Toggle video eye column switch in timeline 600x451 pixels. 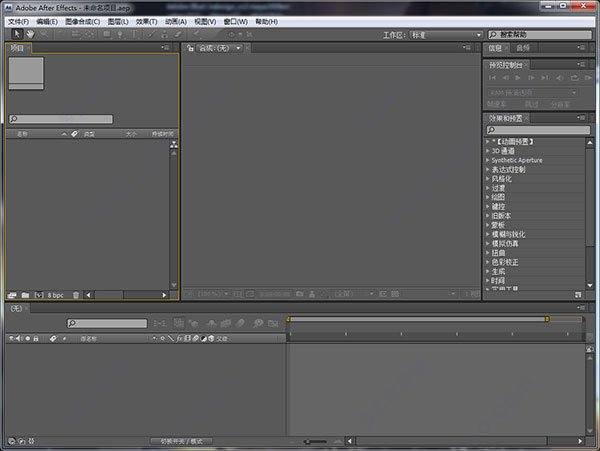point(11,339)
